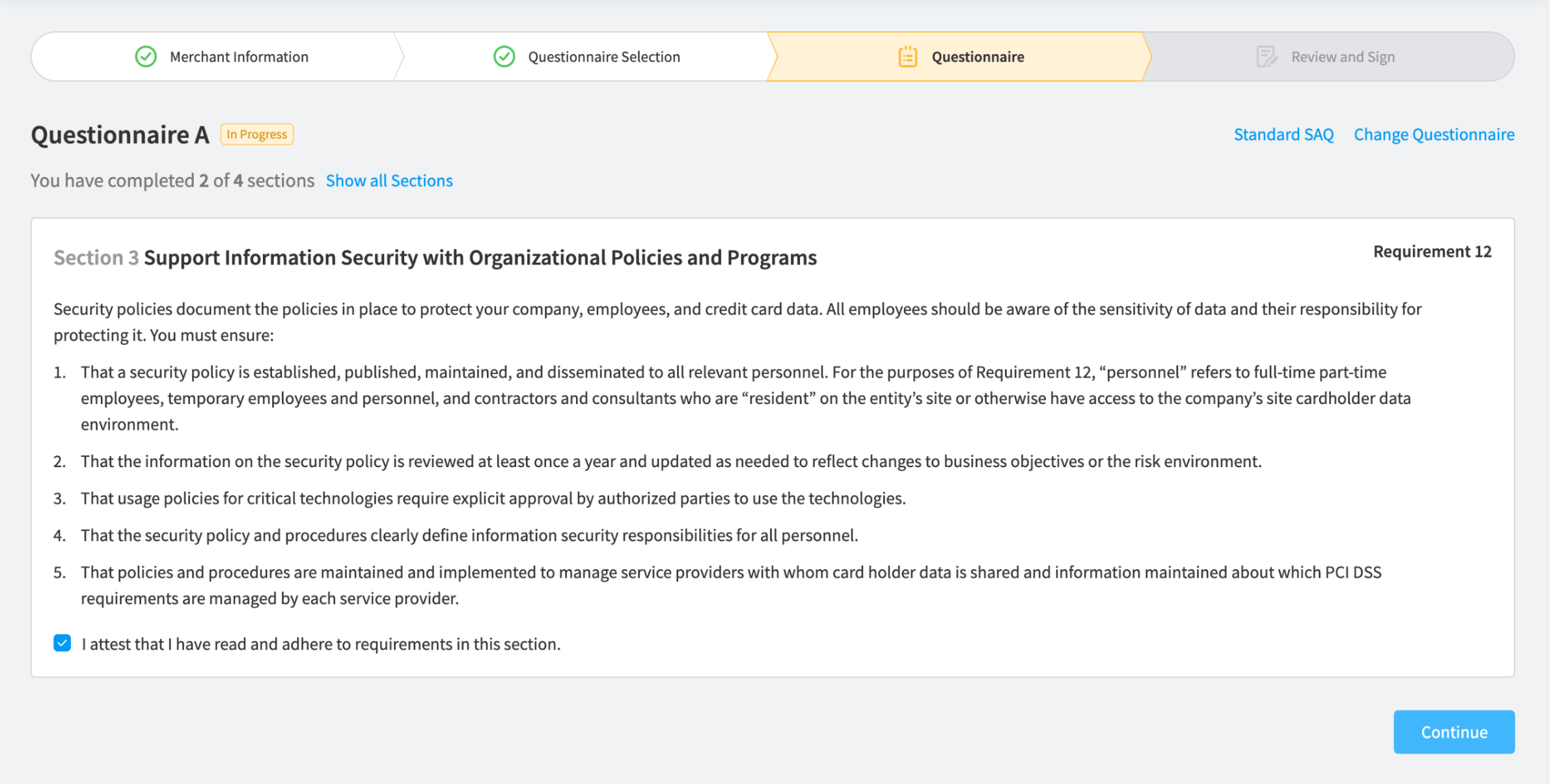
Task: Select the highlighted Questionnaire step label
Action: pyautogui.click(x=978, y=57)
